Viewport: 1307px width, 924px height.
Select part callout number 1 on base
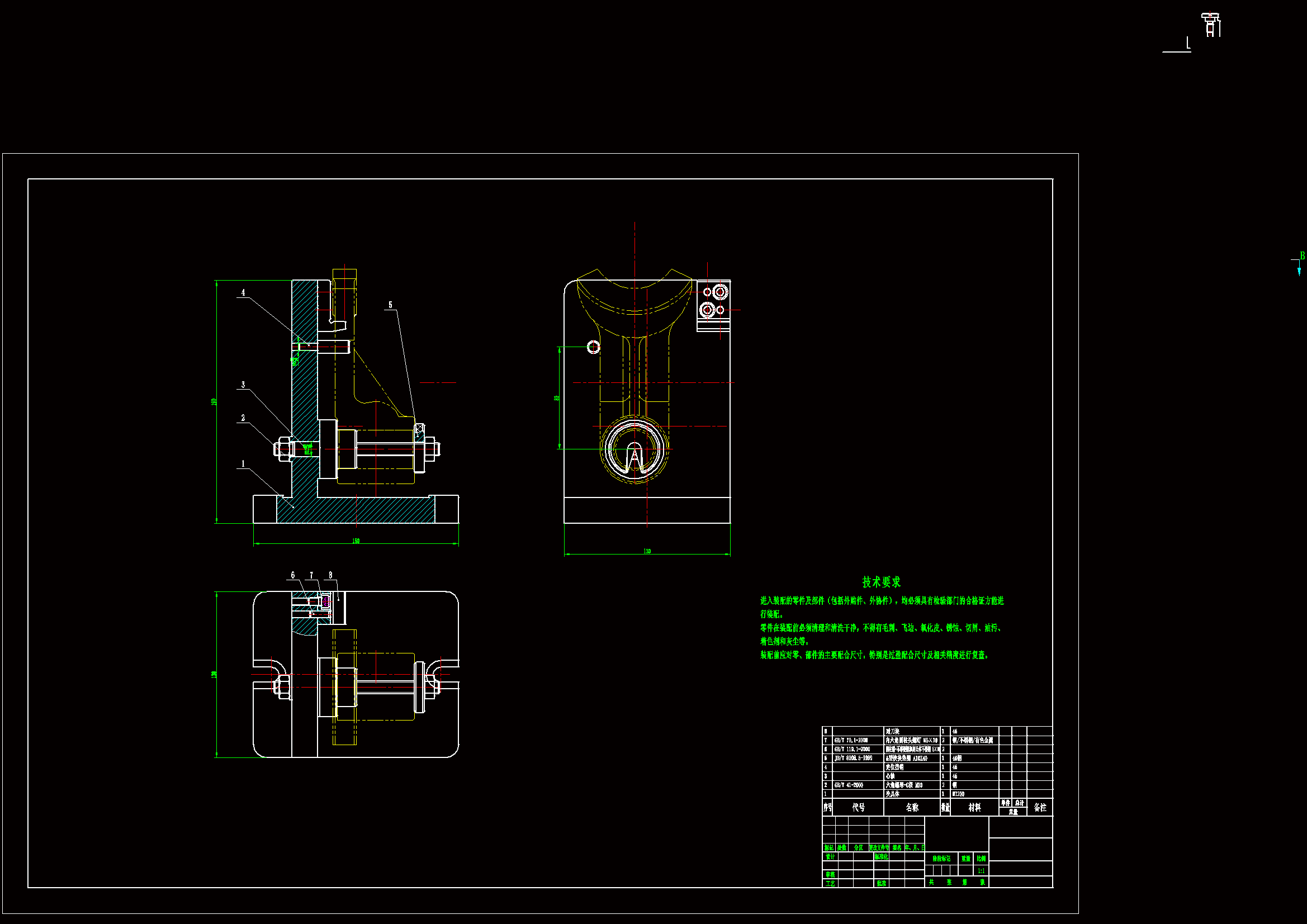[243, 464]
